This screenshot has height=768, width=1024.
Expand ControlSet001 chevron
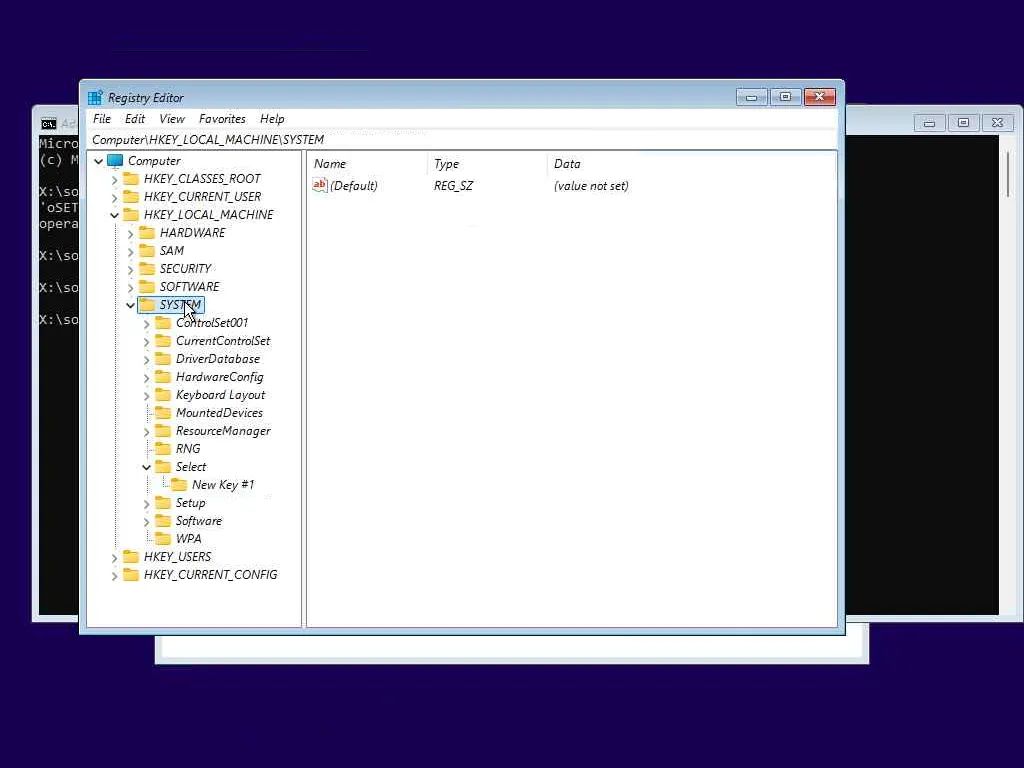[146, 323]
